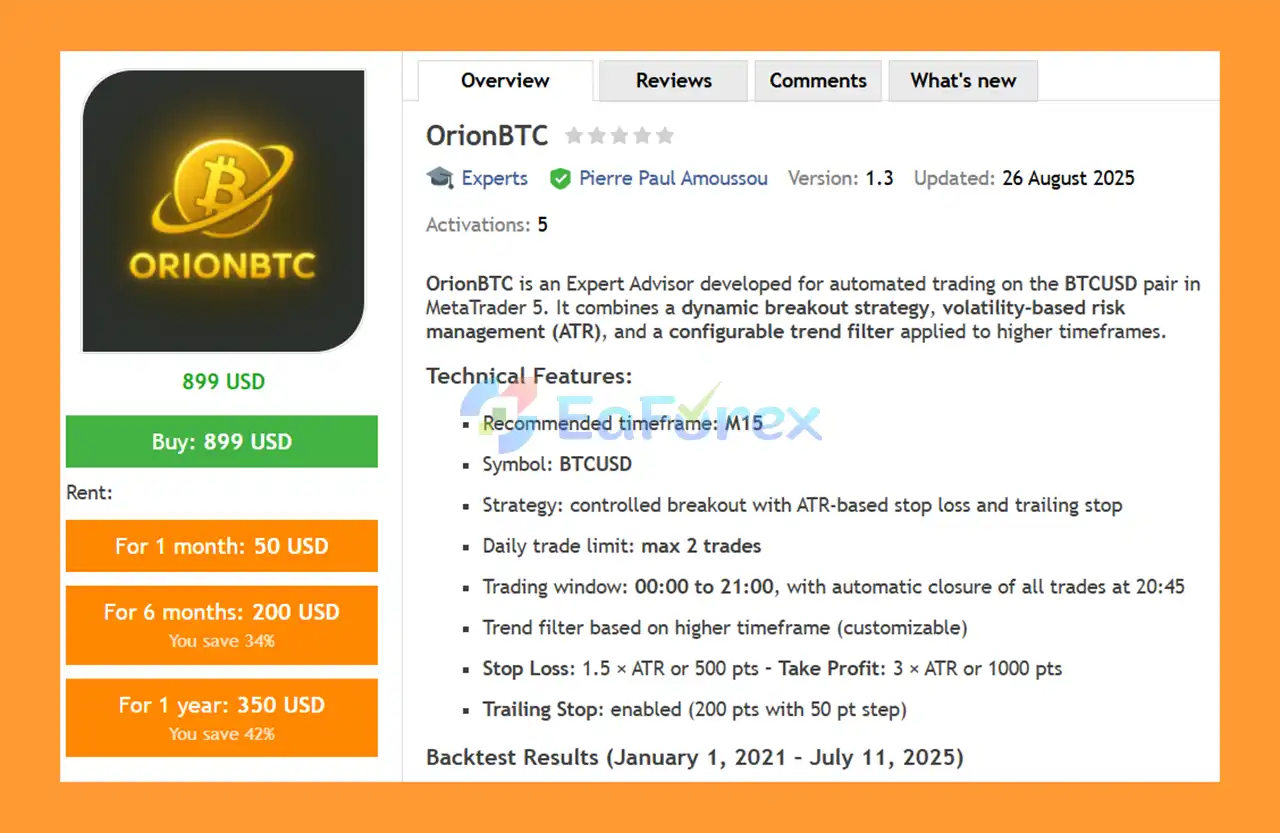
Task: Click the Updated: 26 August 2025 text
Action: click(1024, 178)
